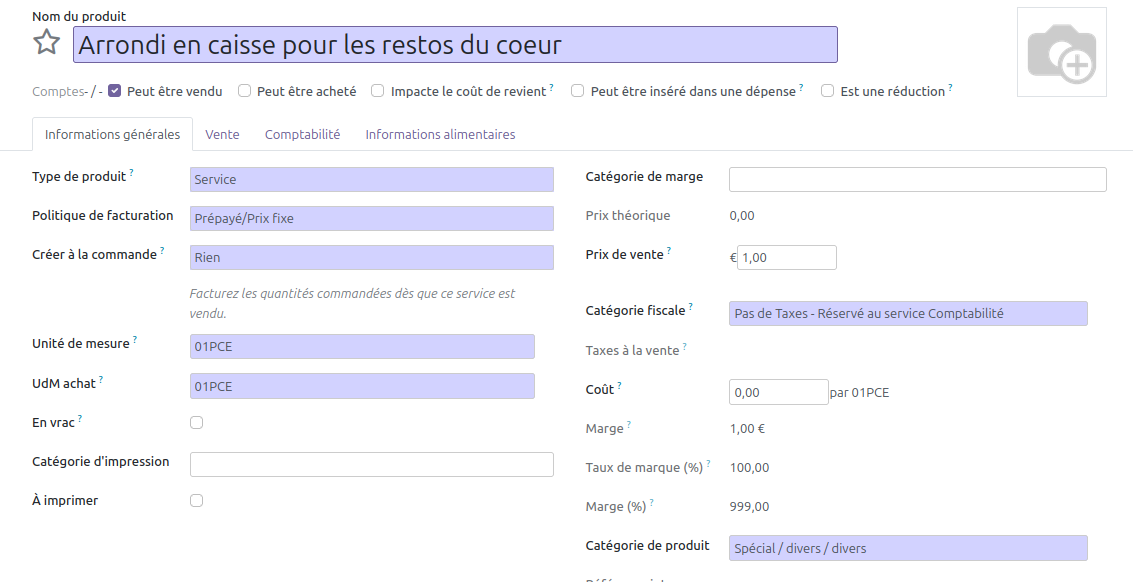Show help tooltip for Coût
Image resolution: width=1133 pixels, height=582 pixels.
619,386
